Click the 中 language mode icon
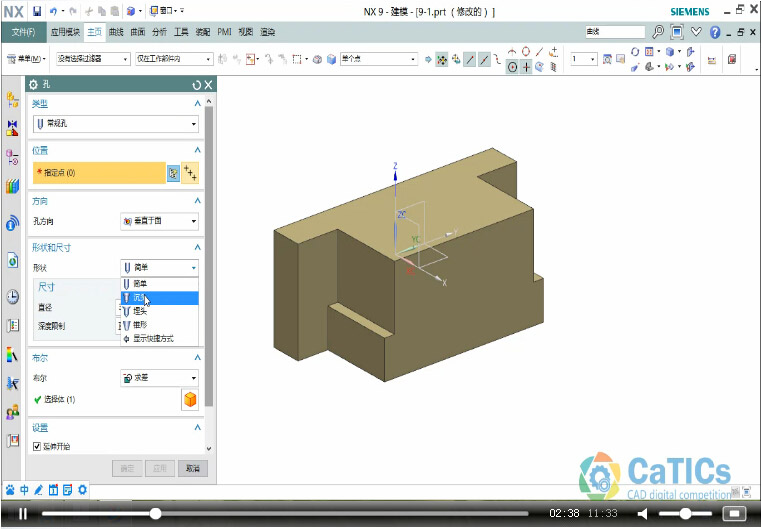This screenshot has height=529, width=762. [x=24, y=490]
